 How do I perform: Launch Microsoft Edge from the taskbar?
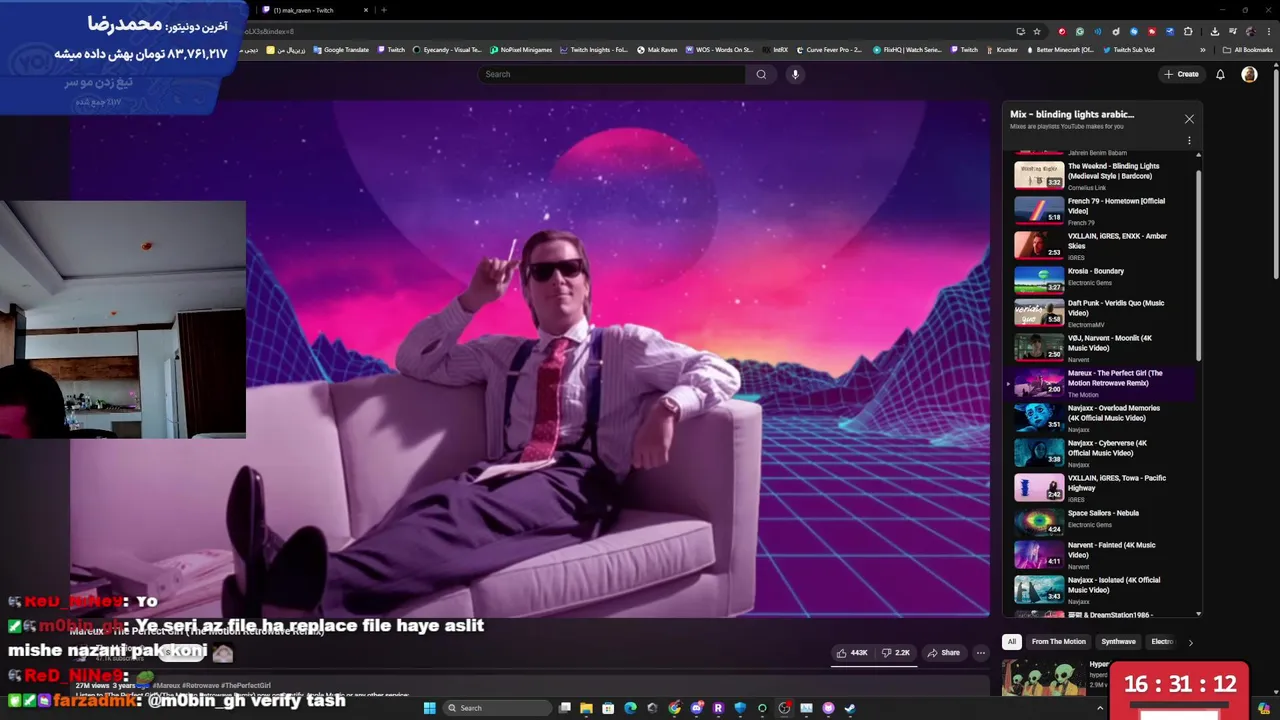click(630, 708)
